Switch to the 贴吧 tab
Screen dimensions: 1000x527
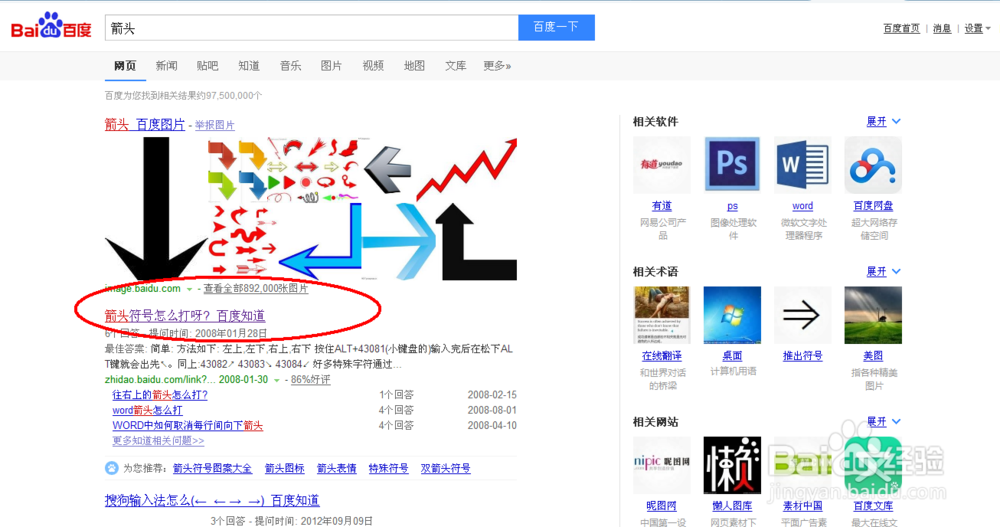207,66
